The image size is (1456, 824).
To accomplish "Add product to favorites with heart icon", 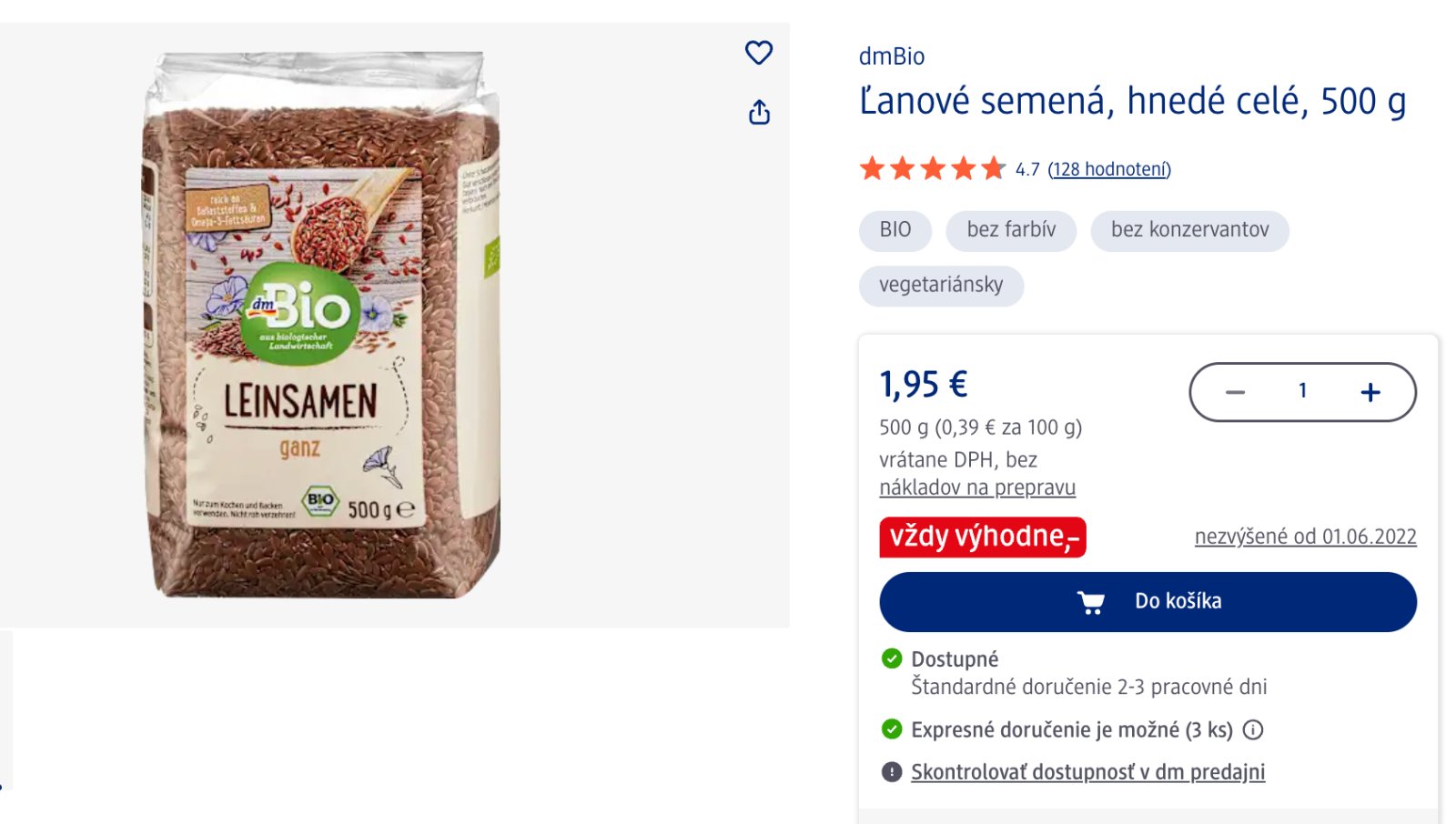I will (758, 53).
